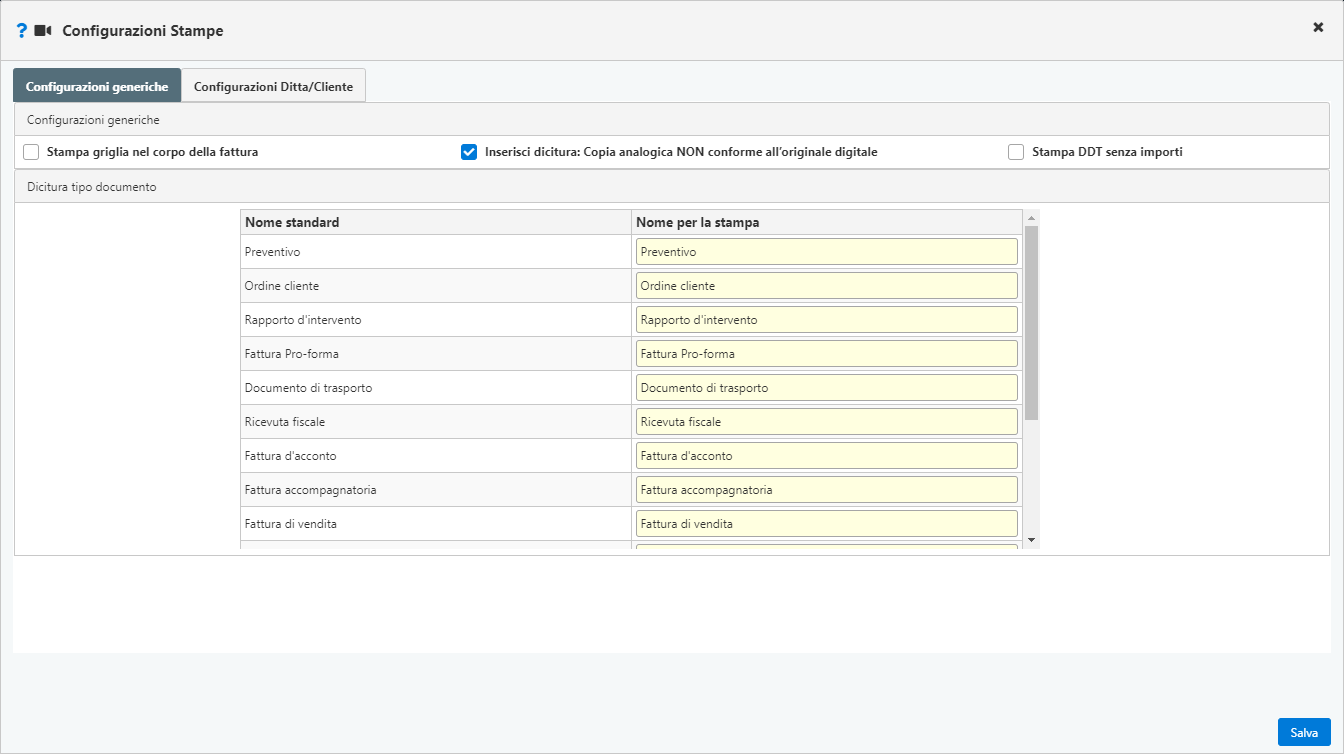Edit Rapporto d'intervento print name field
The height and width of the screenshot is (754, 1344).
coord(826,320)
